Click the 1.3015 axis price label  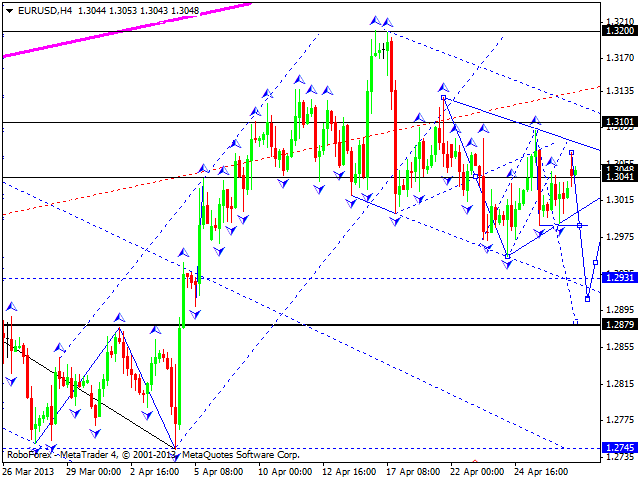(620, 200)
